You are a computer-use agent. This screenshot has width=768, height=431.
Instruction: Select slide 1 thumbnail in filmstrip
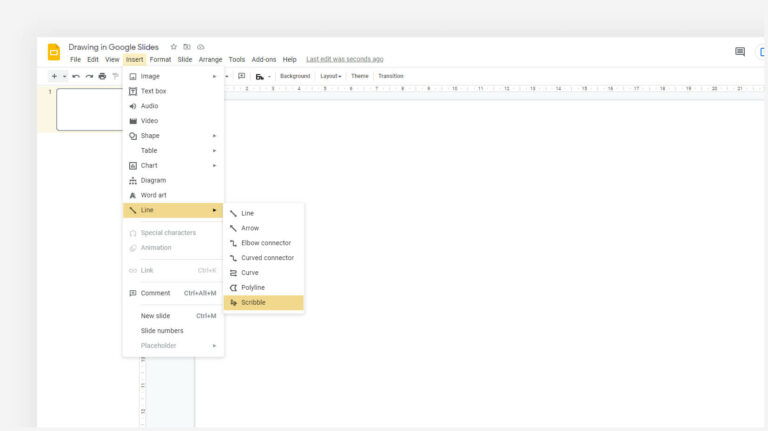pos(89,109)
